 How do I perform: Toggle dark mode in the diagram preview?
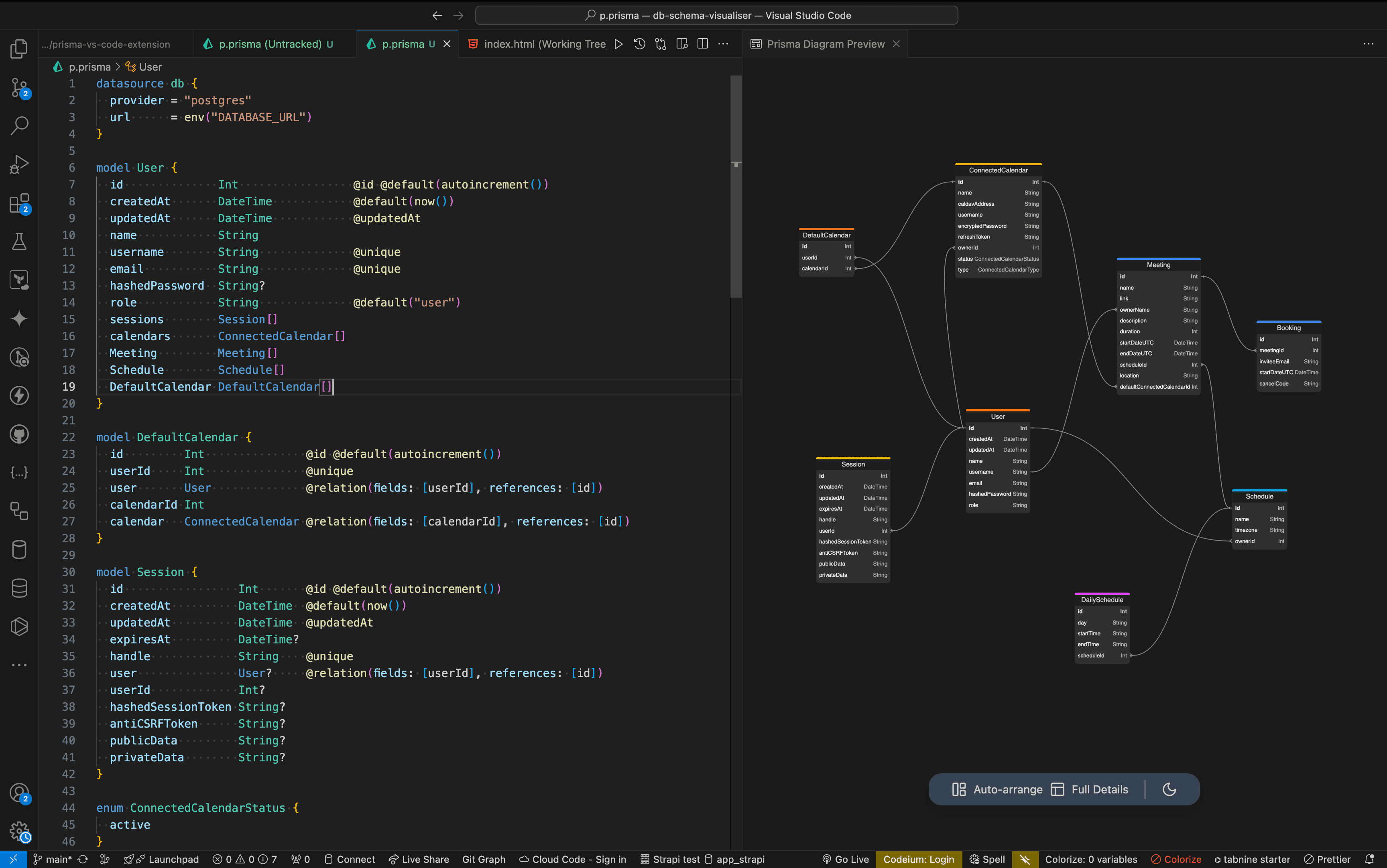click(x=1170, y=789)
